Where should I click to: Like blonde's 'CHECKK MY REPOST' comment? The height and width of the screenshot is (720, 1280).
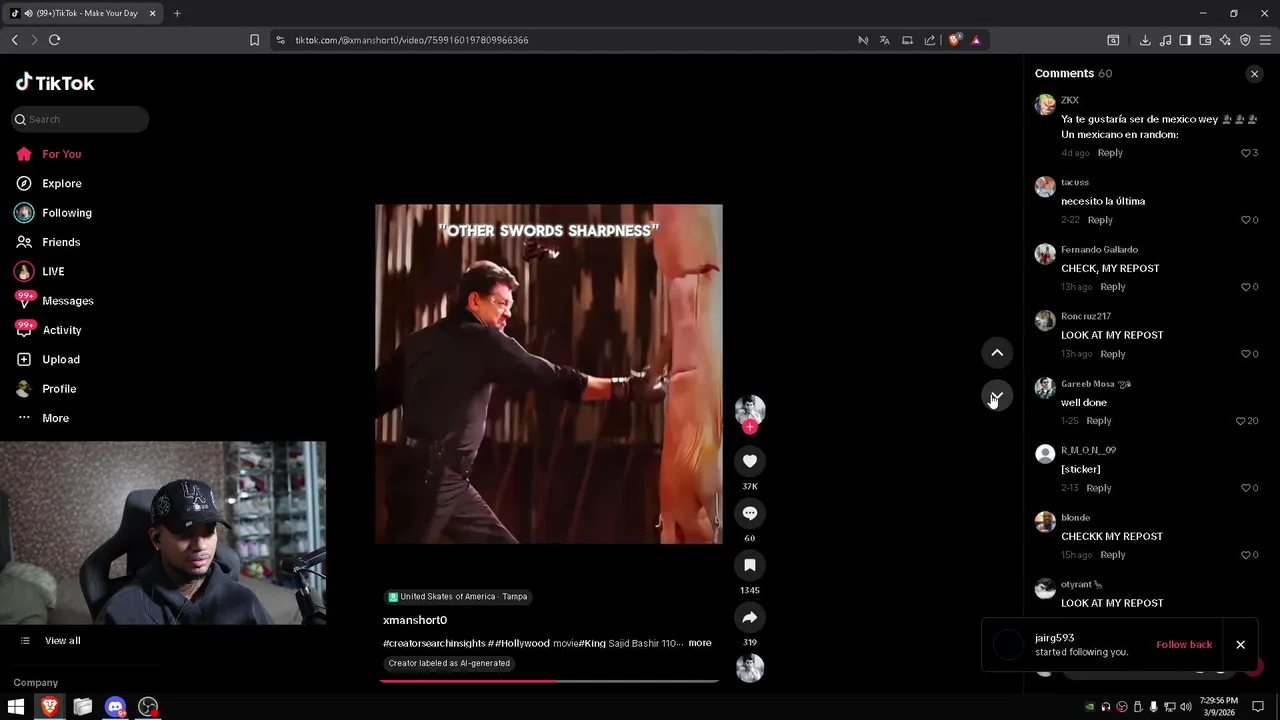coord(1246,555)
